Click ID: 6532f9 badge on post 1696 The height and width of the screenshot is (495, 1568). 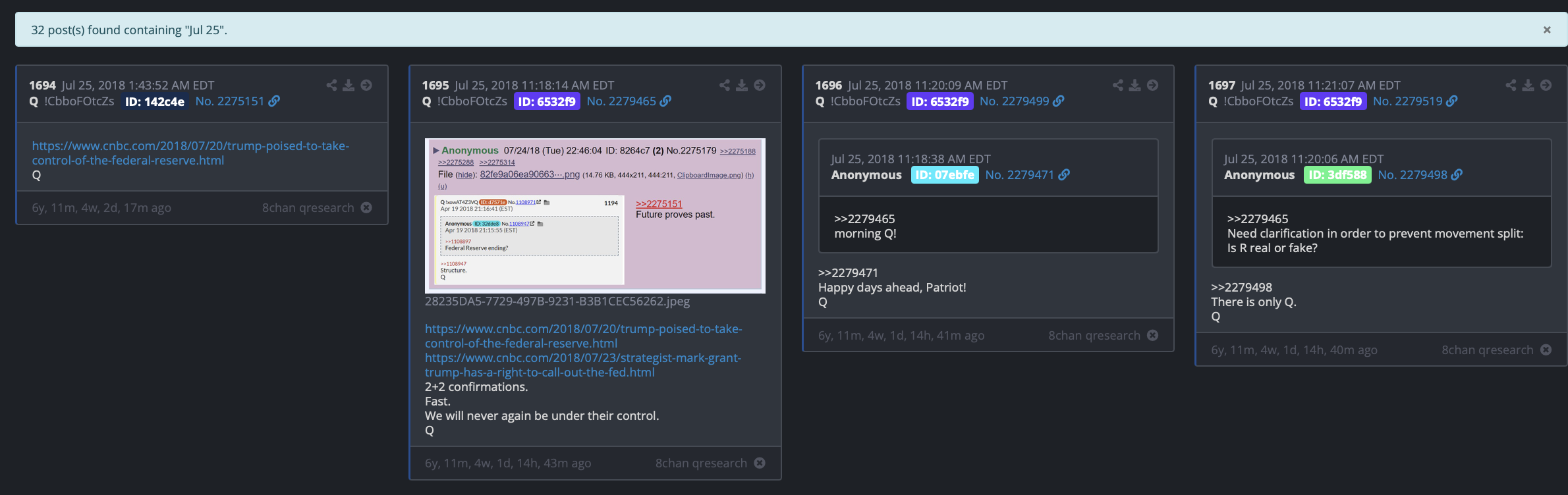point(940,101)
